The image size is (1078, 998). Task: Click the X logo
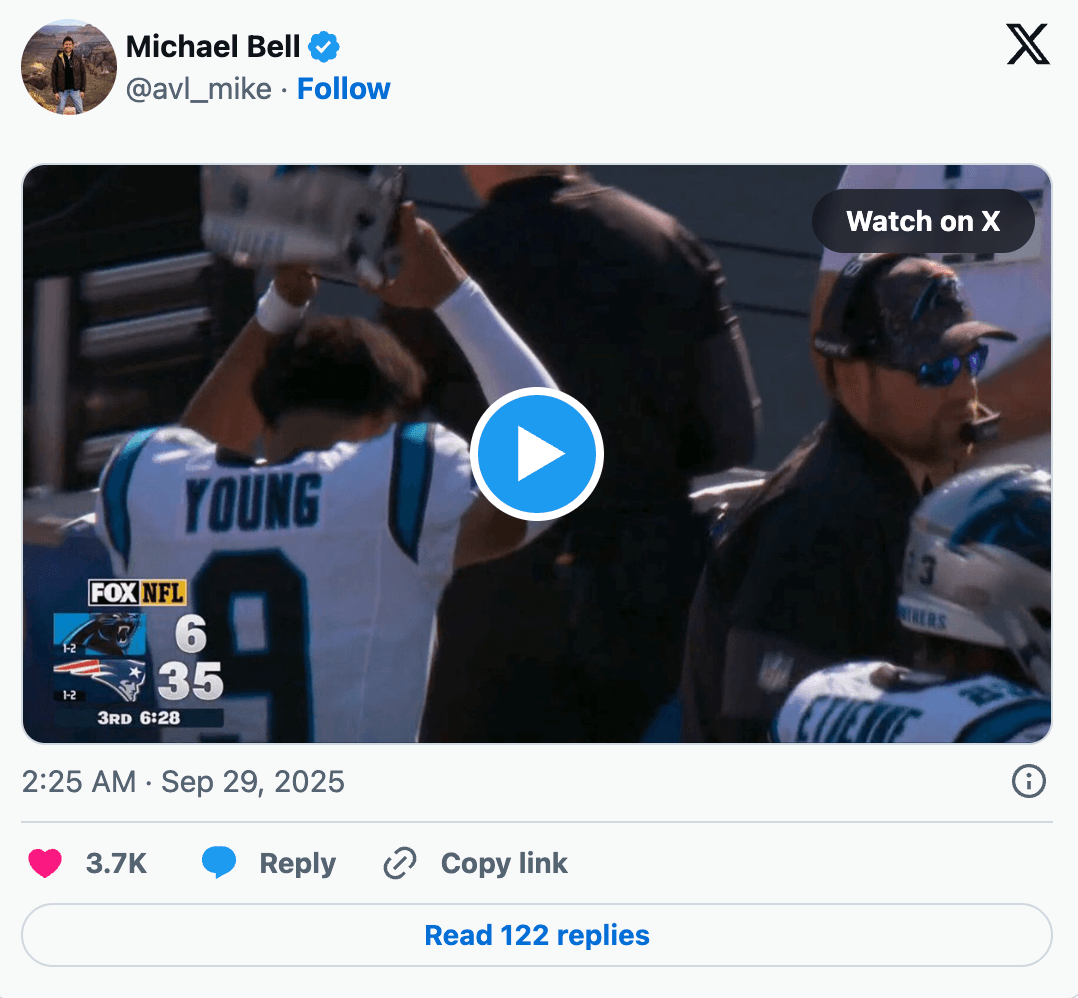click(x=1027, y=47)
